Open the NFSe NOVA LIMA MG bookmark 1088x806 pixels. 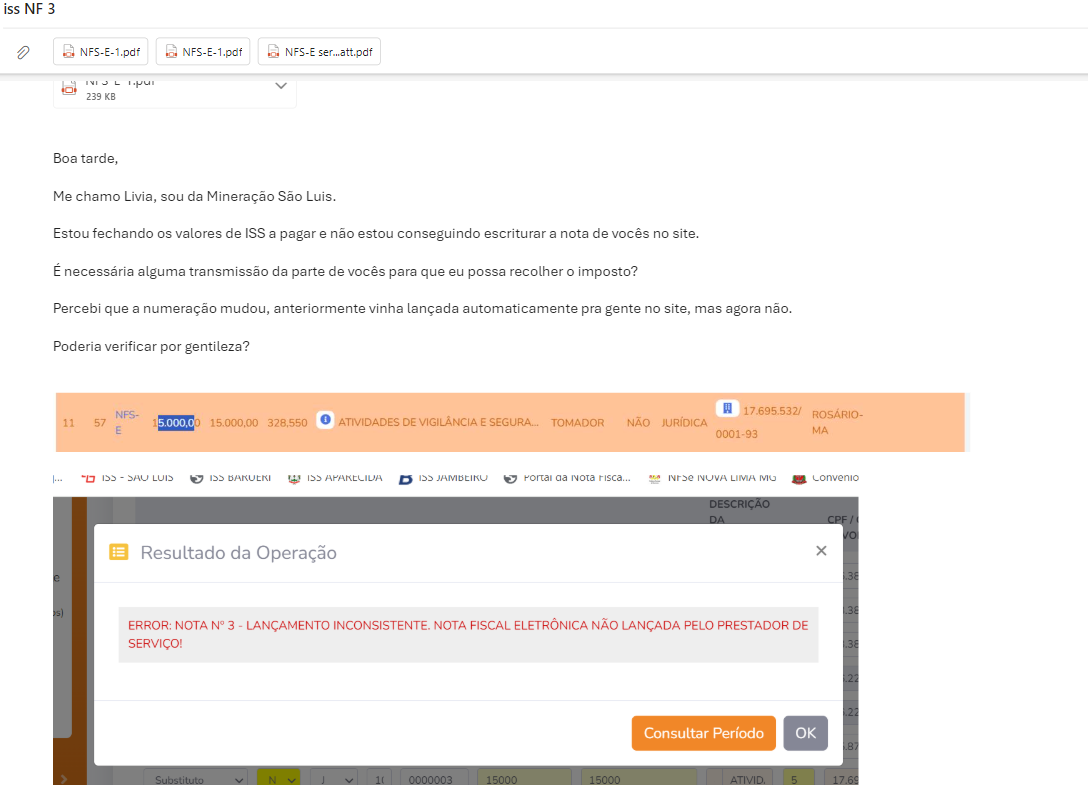(x=713, y=477)
